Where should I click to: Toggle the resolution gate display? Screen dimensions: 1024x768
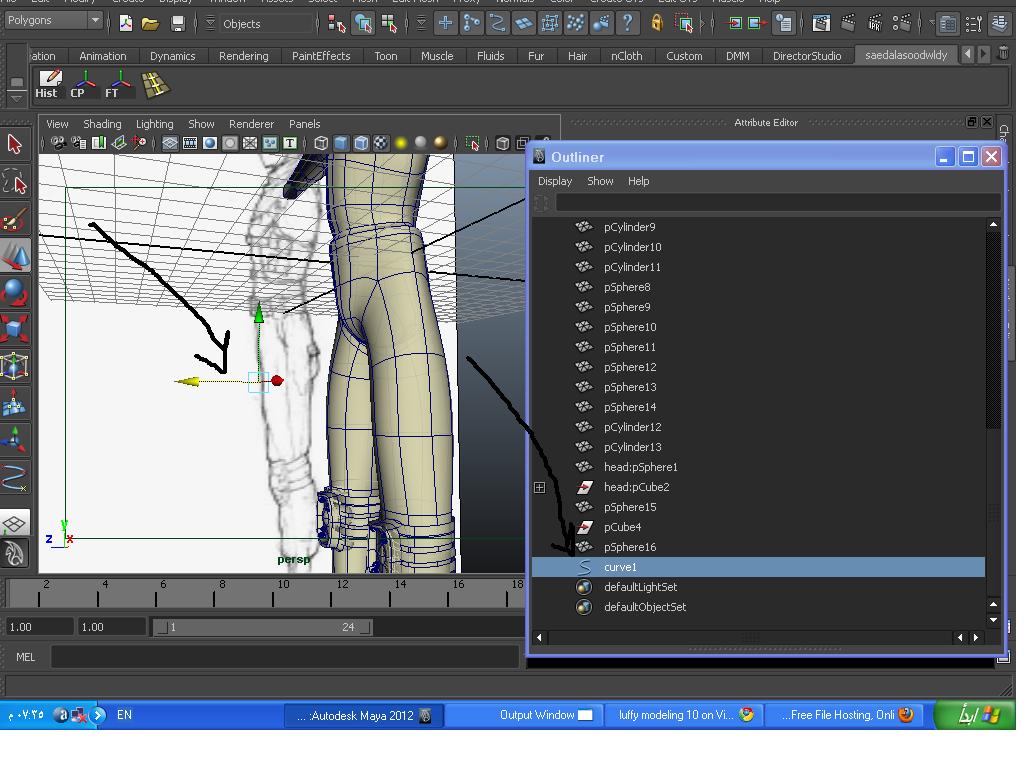[210, 143]
